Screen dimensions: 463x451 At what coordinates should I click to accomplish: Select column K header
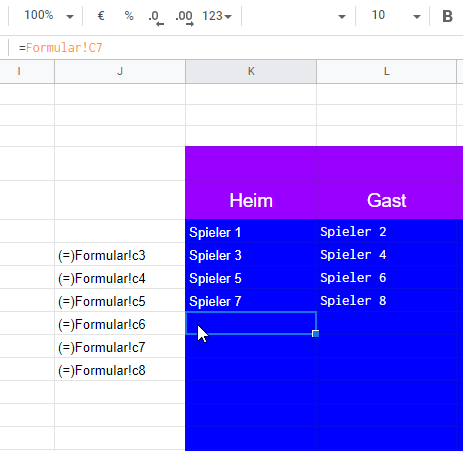(251, 71)
